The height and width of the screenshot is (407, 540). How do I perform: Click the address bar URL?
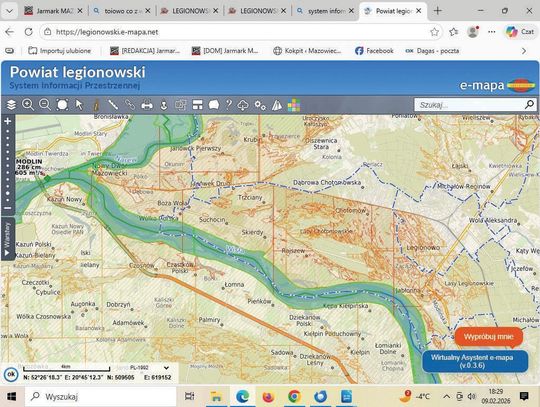click(x=107, y=32)
